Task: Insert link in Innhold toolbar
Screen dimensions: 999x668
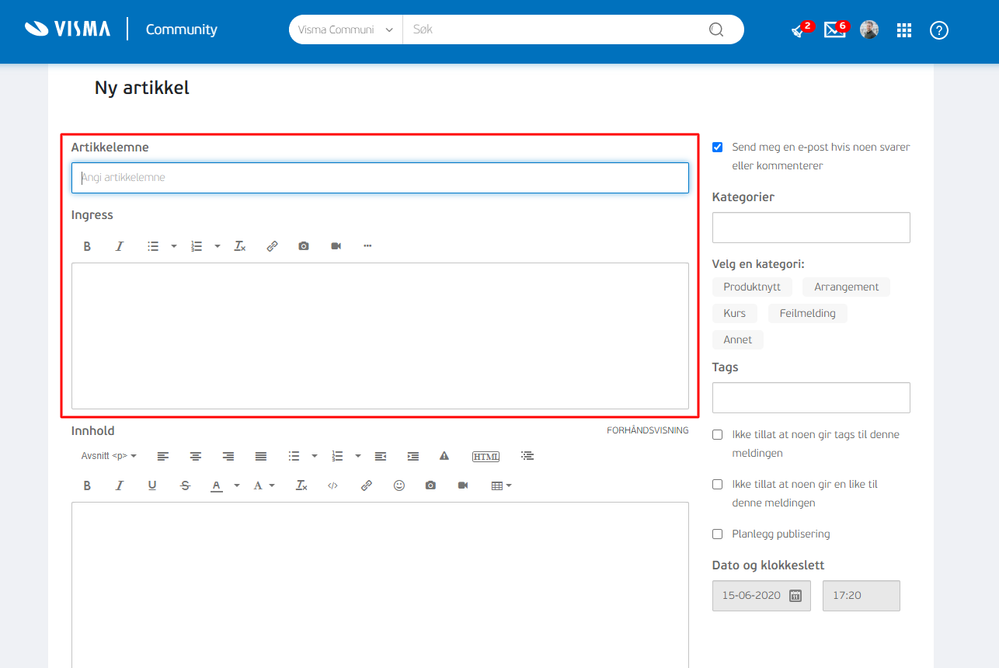Action: (366, 486)
